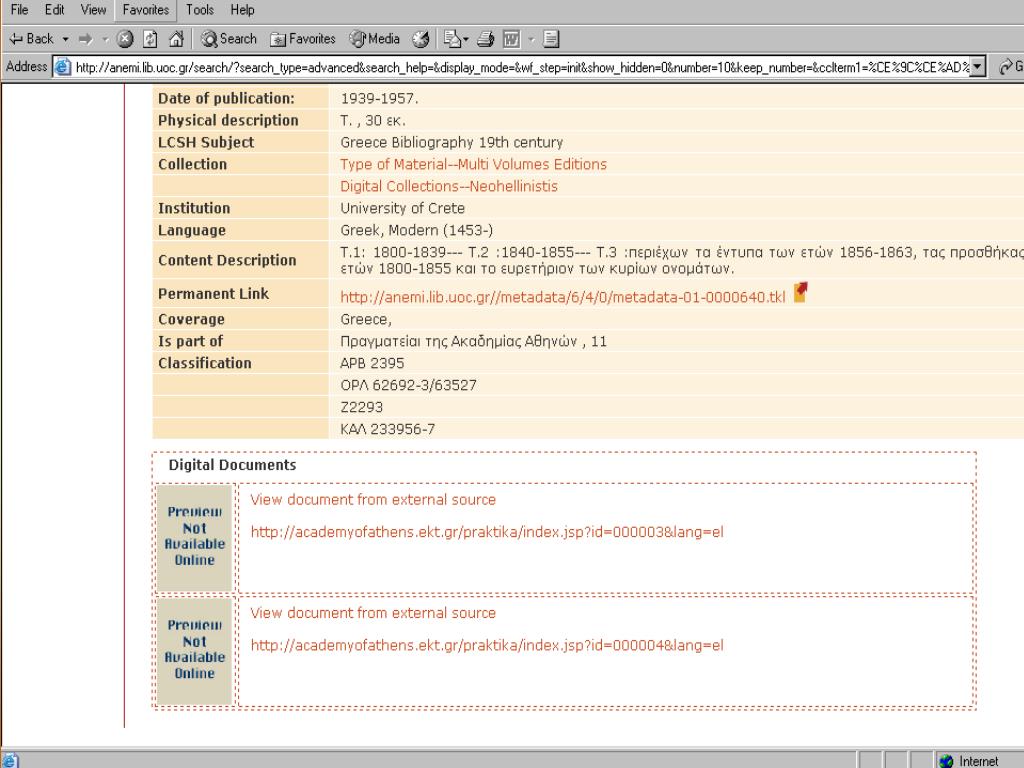Open the Forward history dropdown arrow

click(105, 39)
